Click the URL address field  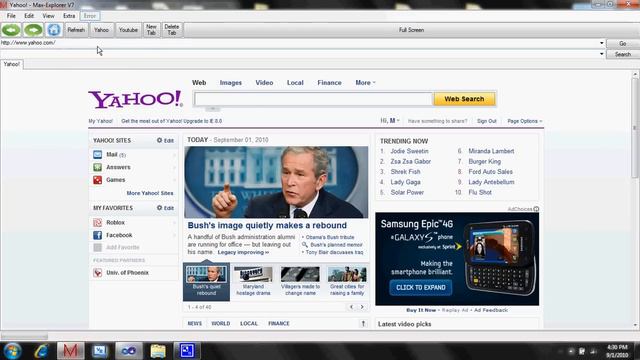300,43
